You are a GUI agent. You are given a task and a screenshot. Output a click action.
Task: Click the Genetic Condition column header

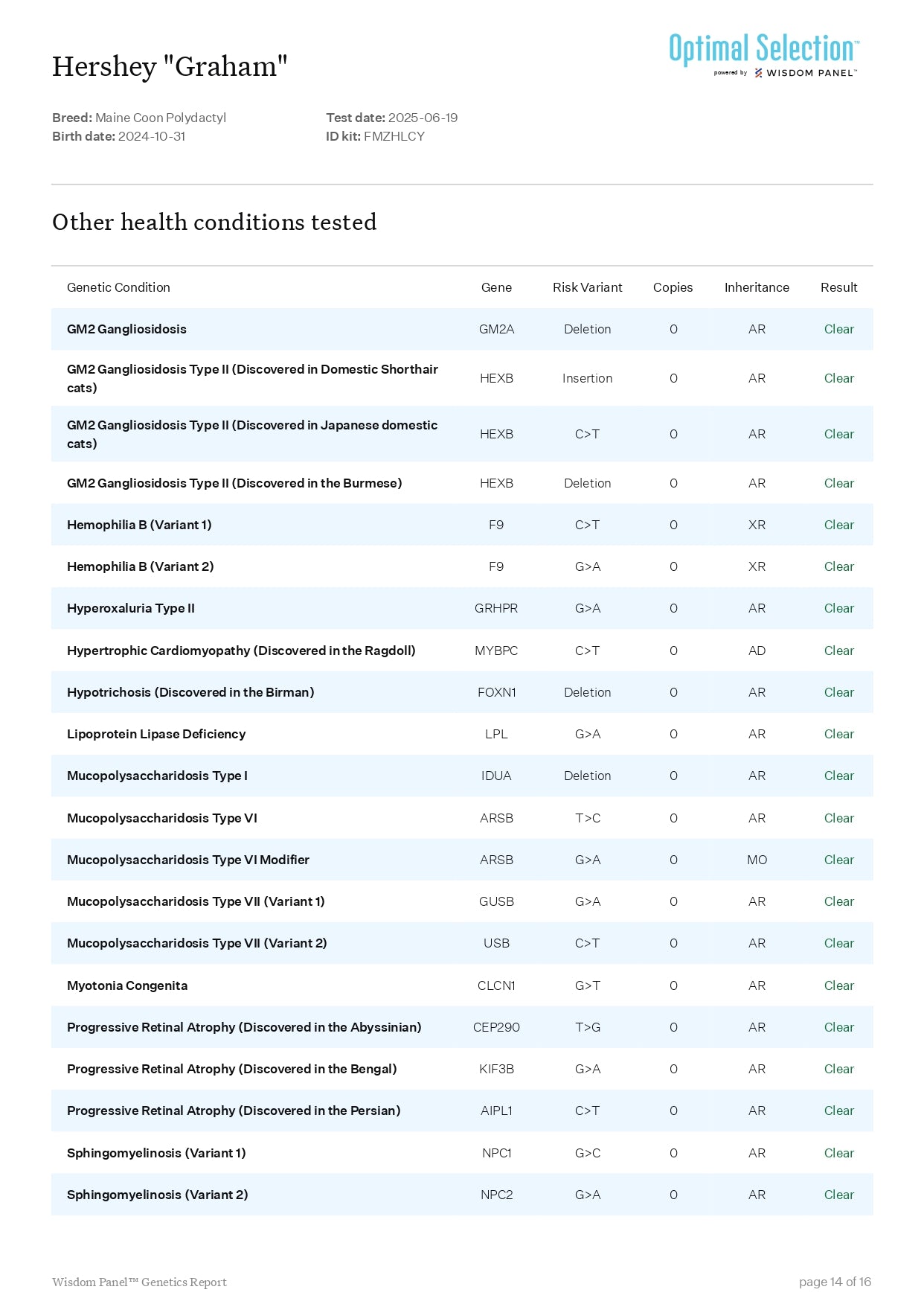tap(118, 287)
